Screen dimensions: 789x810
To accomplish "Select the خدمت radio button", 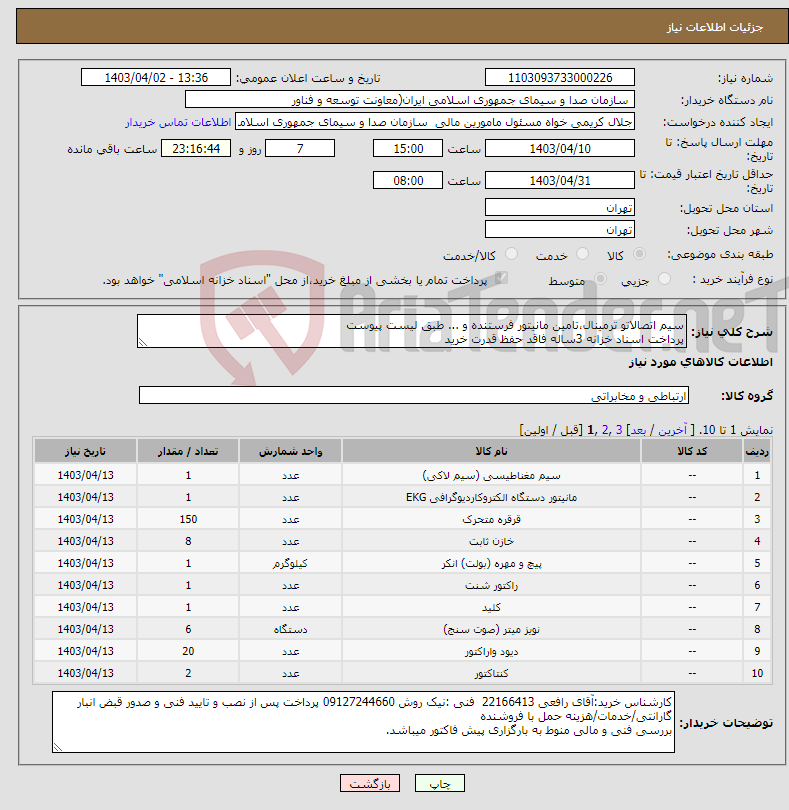I will [582, 254].
